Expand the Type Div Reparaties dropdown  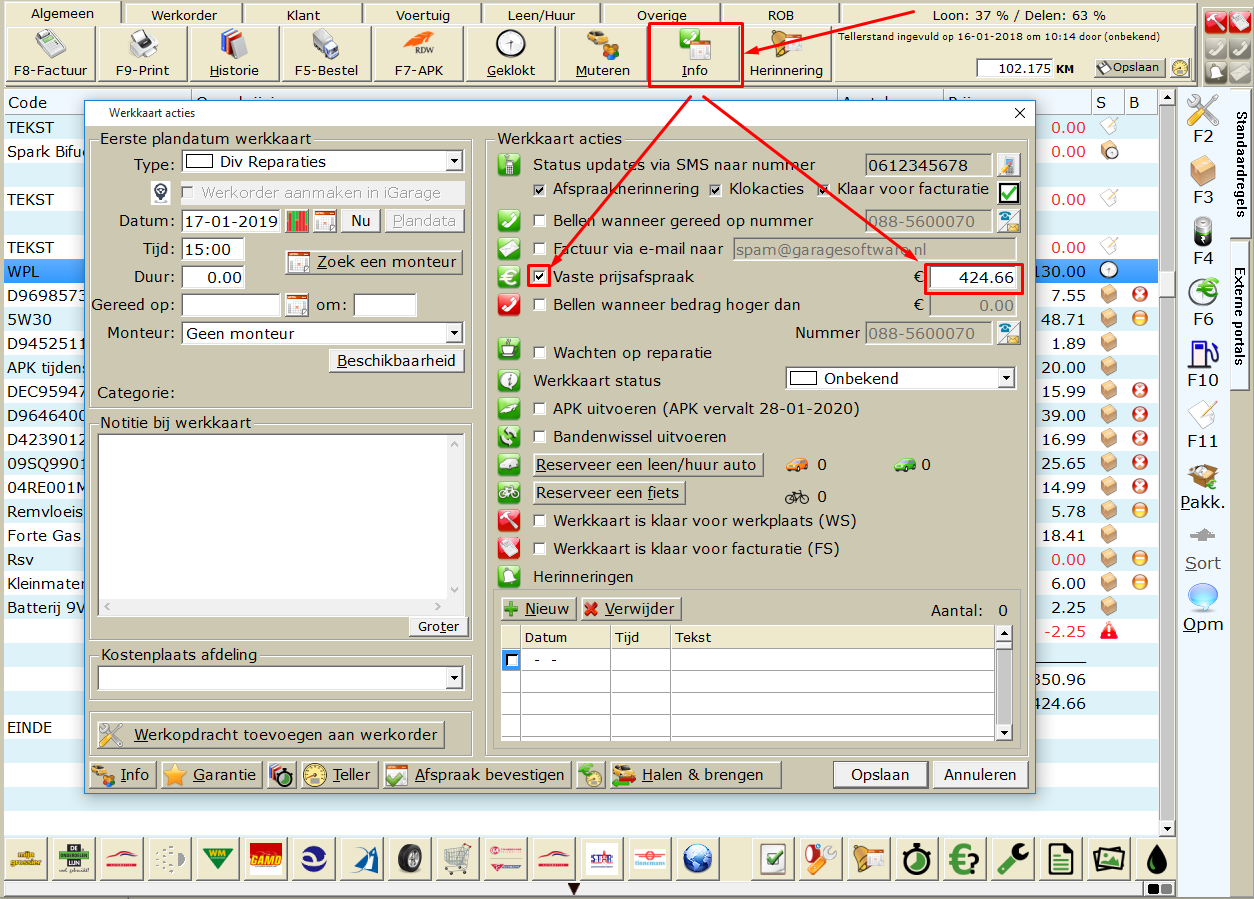pos(454,161)
